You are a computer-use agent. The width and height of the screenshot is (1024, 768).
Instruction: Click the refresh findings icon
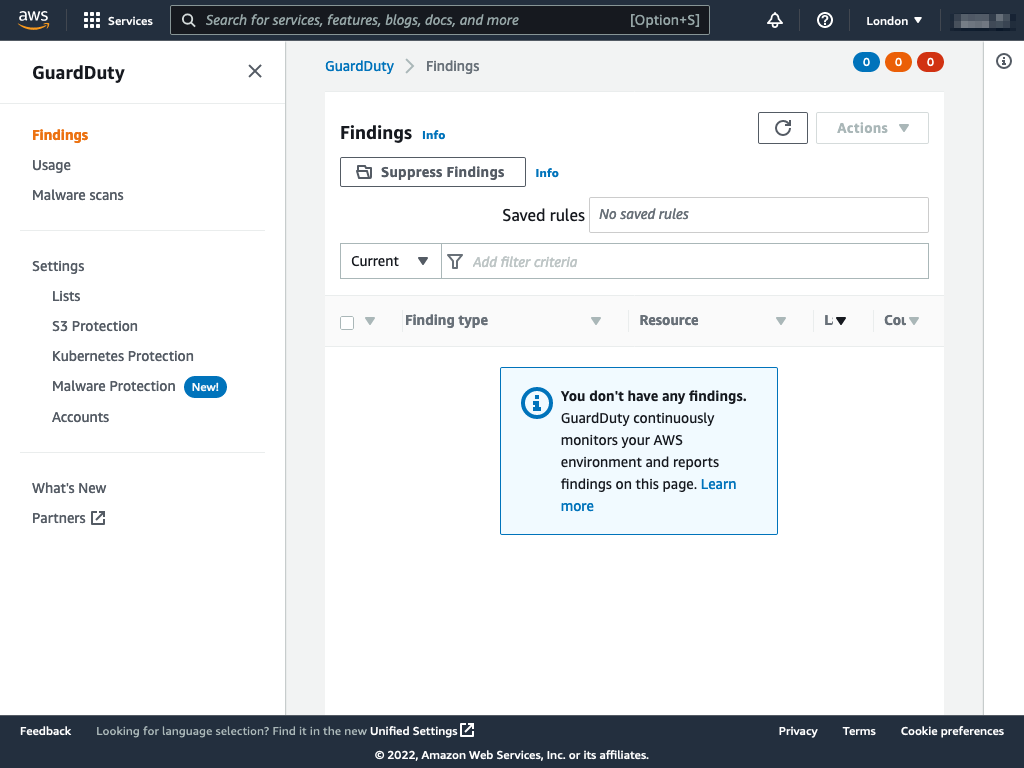(x=783, y=127)
